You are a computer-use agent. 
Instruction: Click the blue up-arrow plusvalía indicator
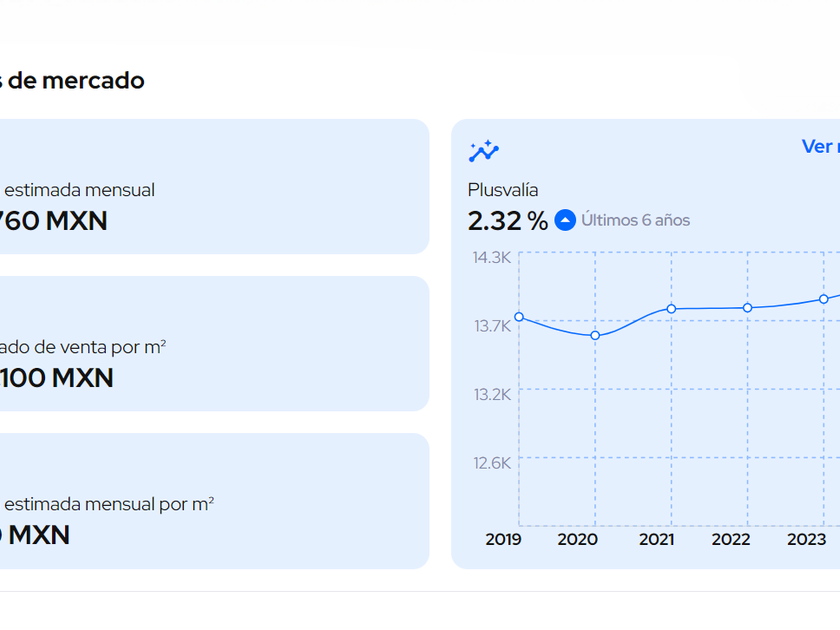(x=565, y=220)
